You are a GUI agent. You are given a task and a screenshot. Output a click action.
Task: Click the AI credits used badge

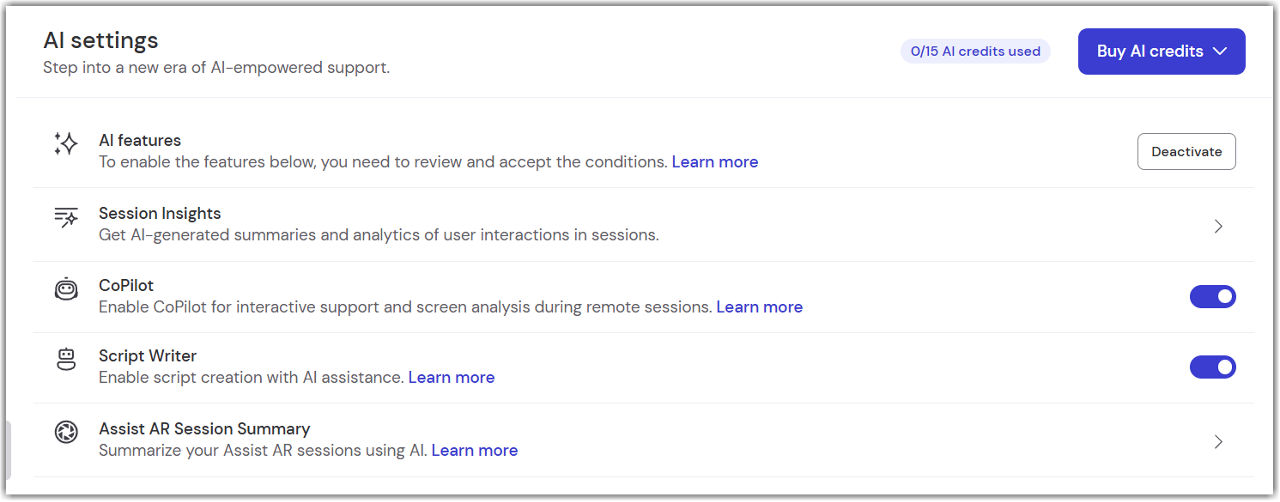point(975,51)
